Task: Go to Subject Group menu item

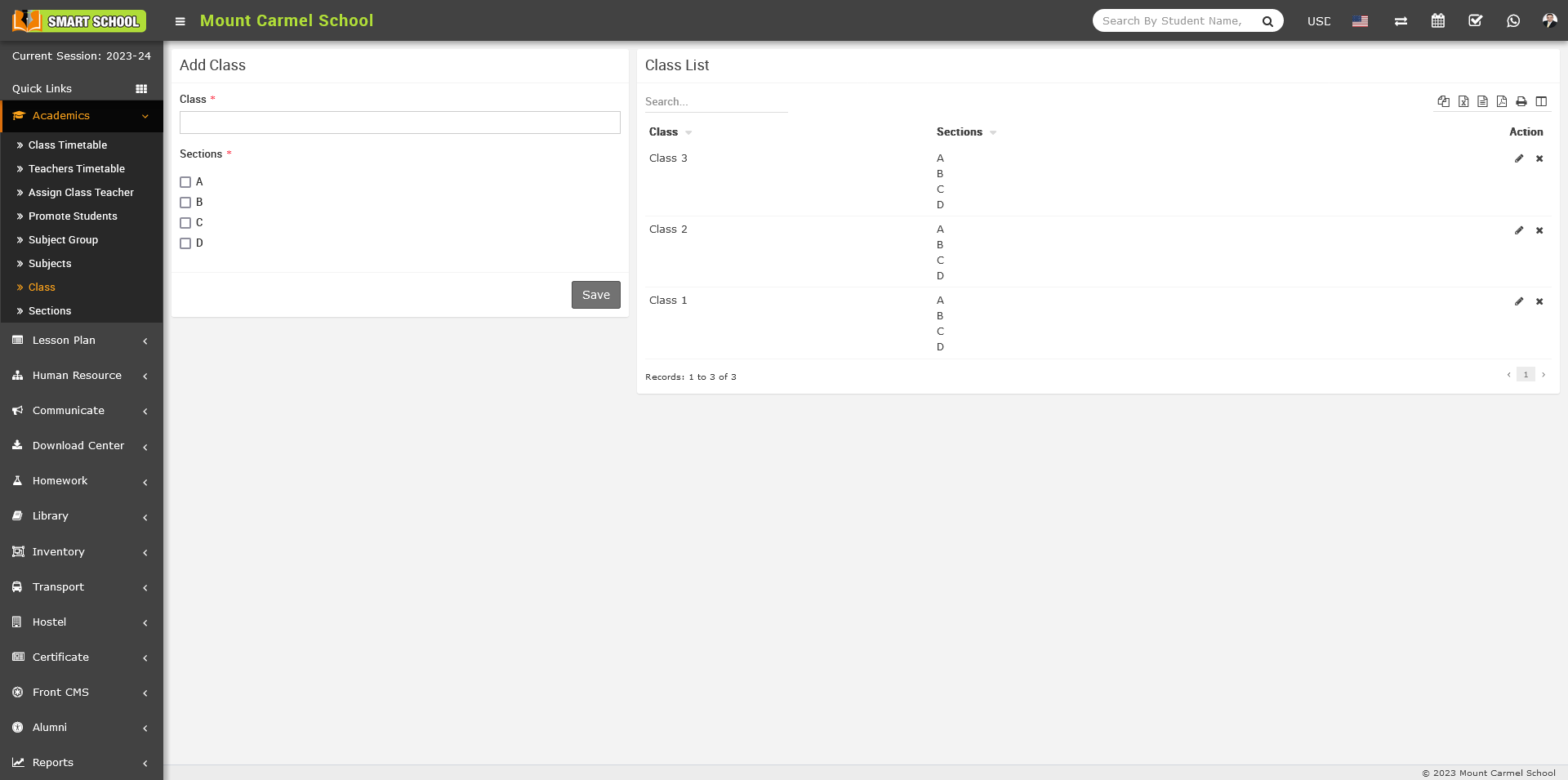Action: (63, 240)
